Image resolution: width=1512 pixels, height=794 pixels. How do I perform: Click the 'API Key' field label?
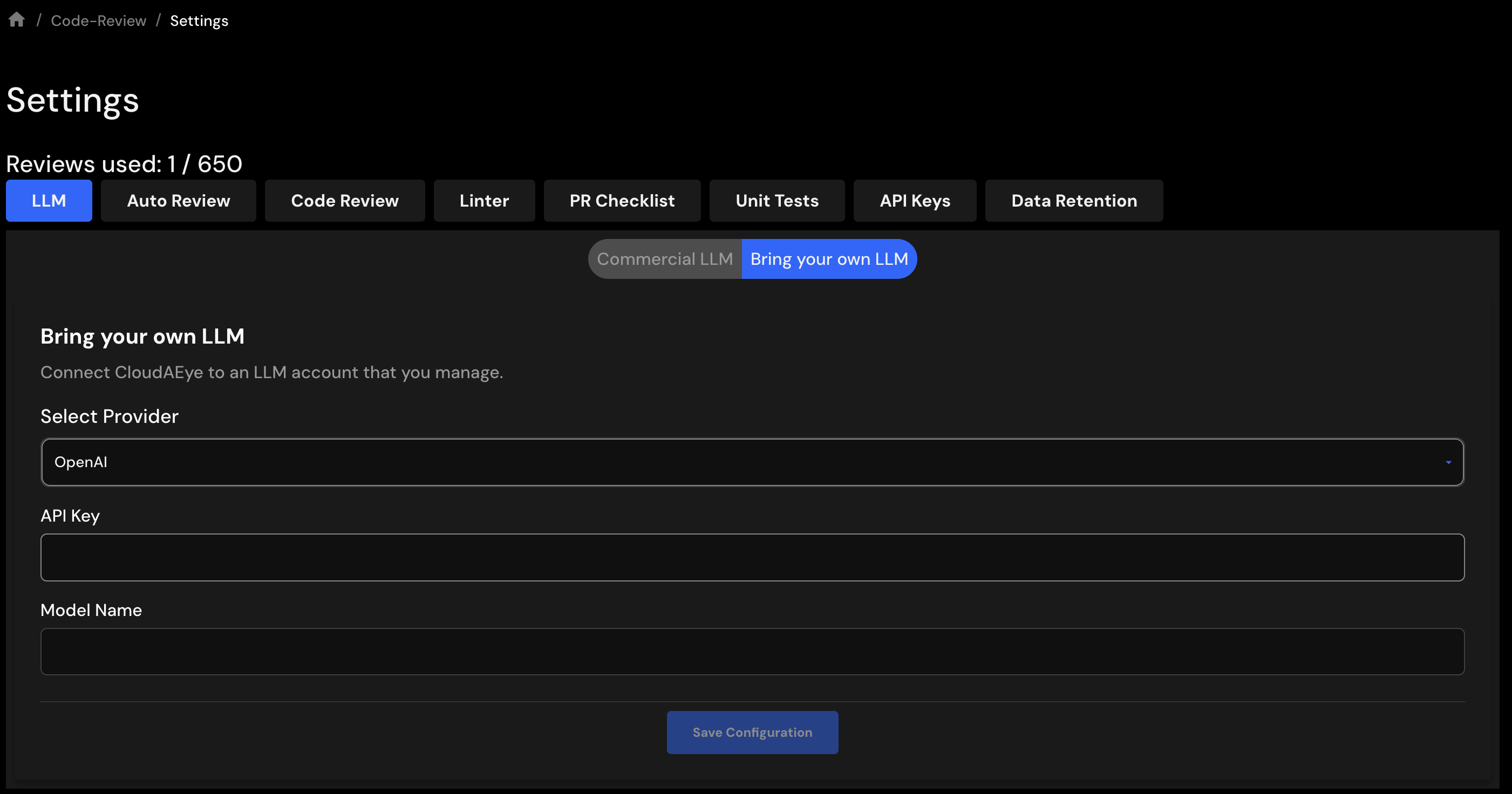71,516
